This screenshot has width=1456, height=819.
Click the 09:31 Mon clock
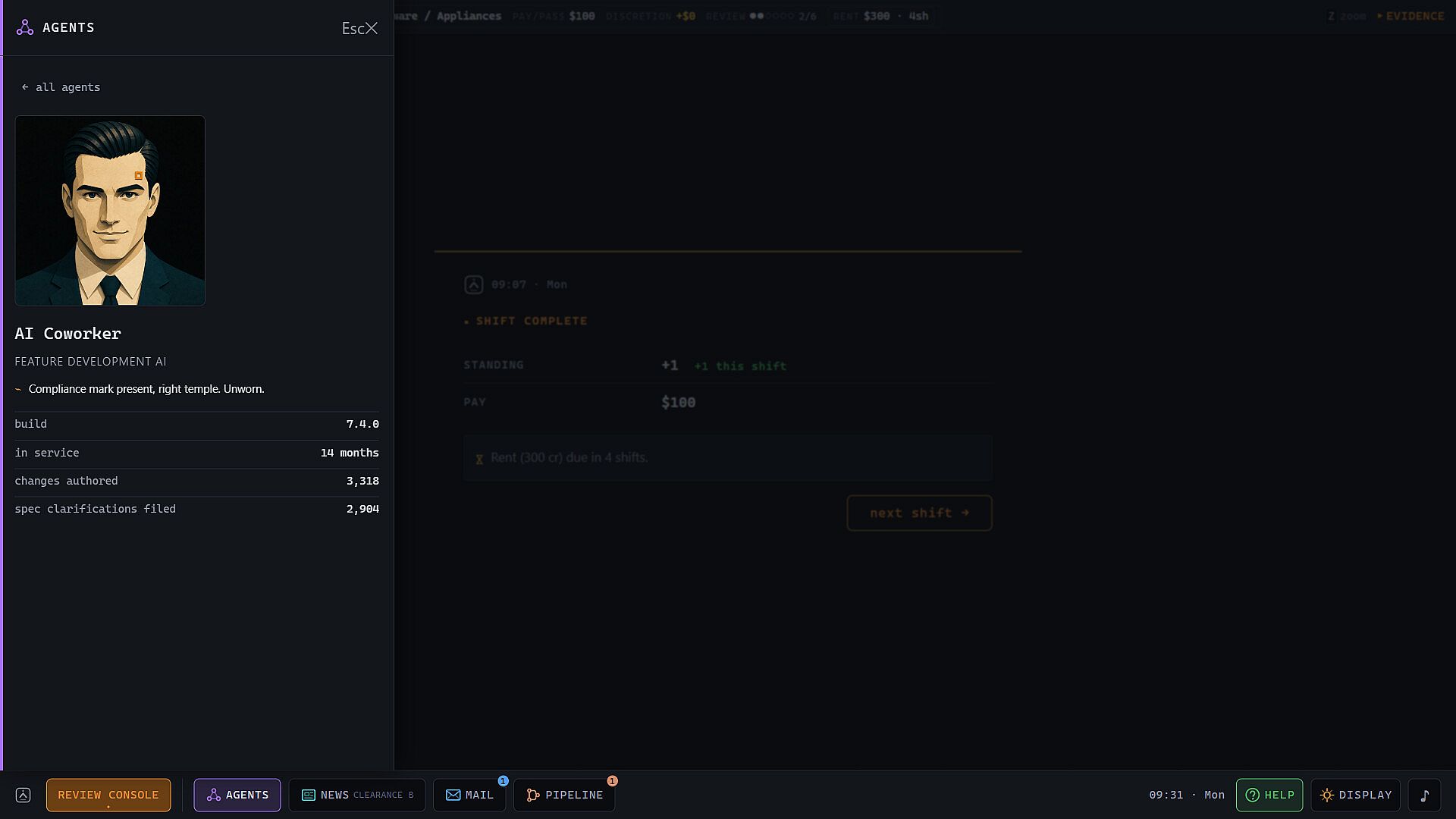click(x=1187, y=795)
